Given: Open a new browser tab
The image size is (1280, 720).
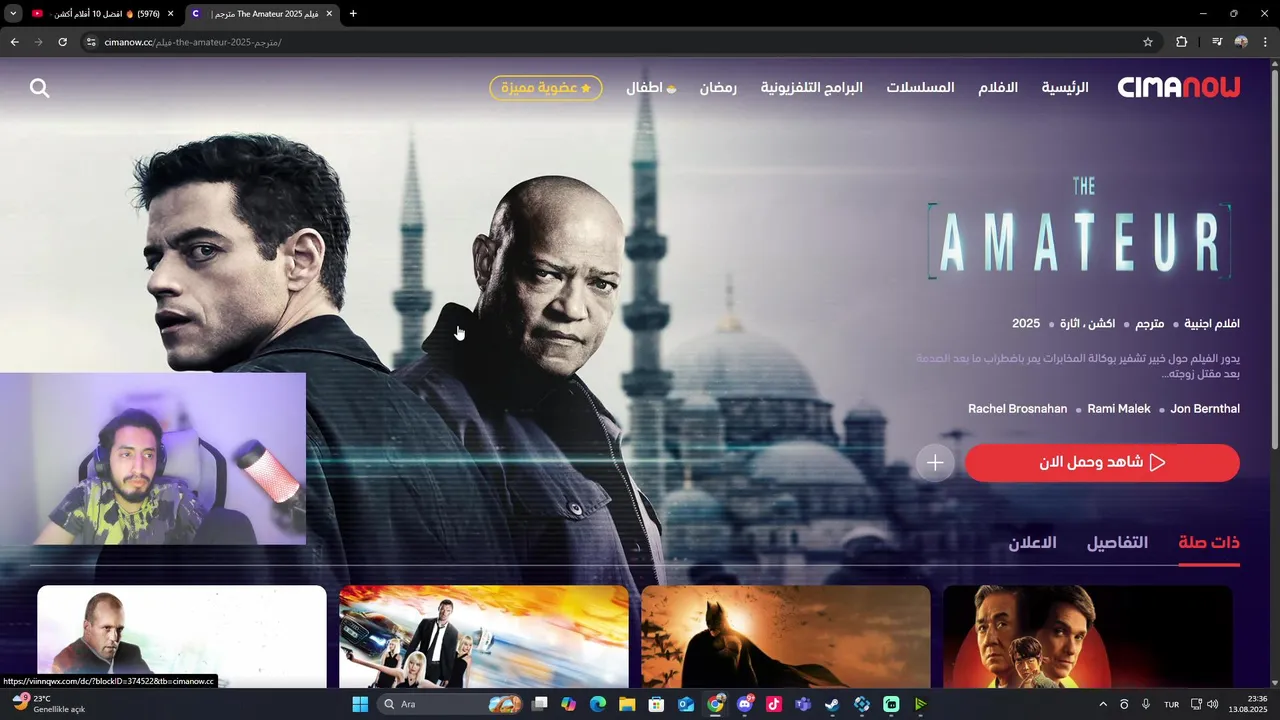Looking at the screenshot, I should pos(353,14).
